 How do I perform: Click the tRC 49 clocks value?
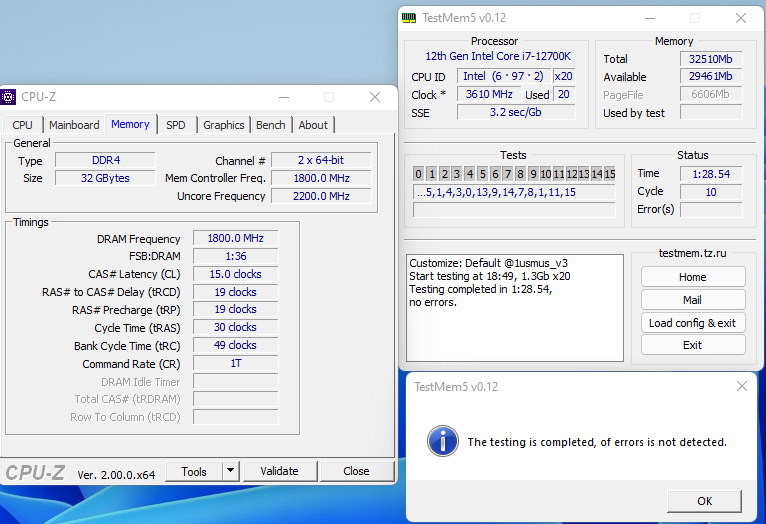tap(235, 345)
